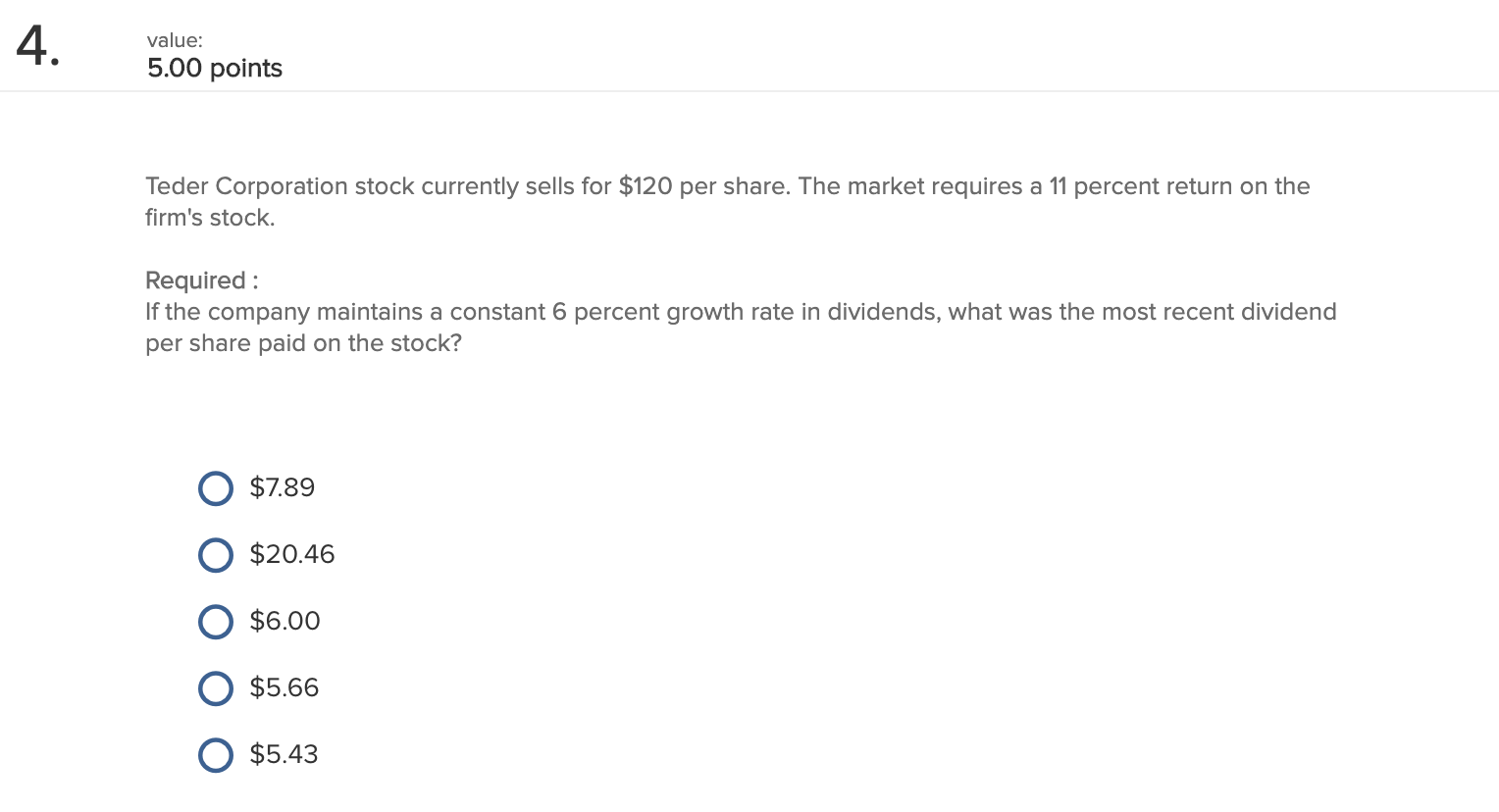The height and width of the screenshot is (812, 1499).
Task: Click the first answer option row
Action: [255, 488]
